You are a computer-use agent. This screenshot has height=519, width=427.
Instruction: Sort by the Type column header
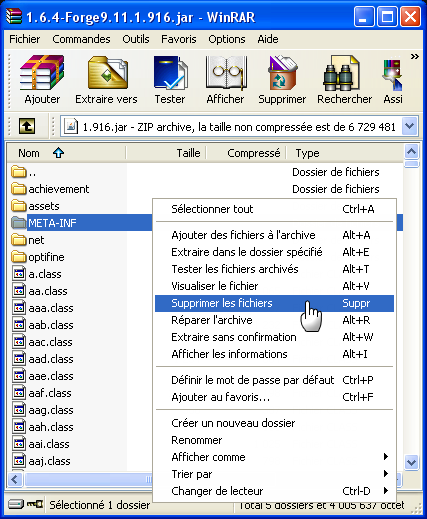click(344, 153)
